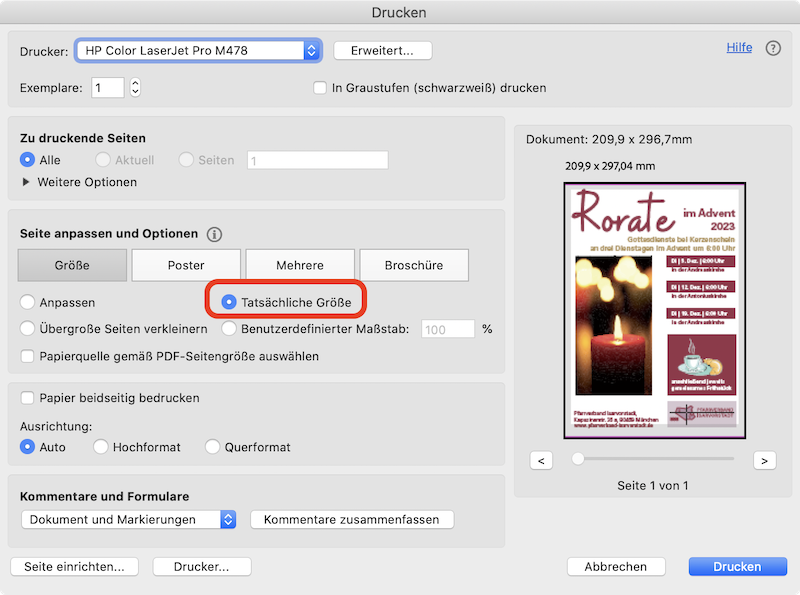This screenshot has width=800, height=595.
Task: Switch to the Poster tab
Action: pos(186,266)
